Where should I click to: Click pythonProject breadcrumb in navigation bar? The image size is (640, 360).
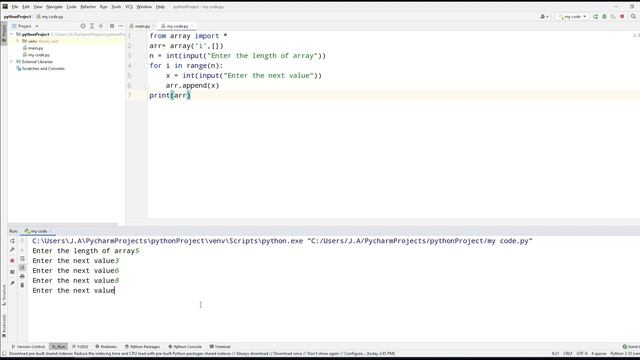(x=18, y=17)
